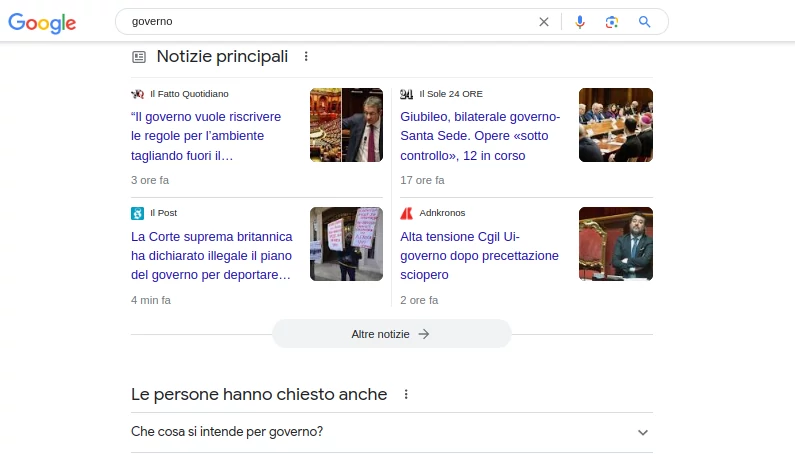Click the Altre notizie button
The image size is (795, 454).
coord(391,334)
